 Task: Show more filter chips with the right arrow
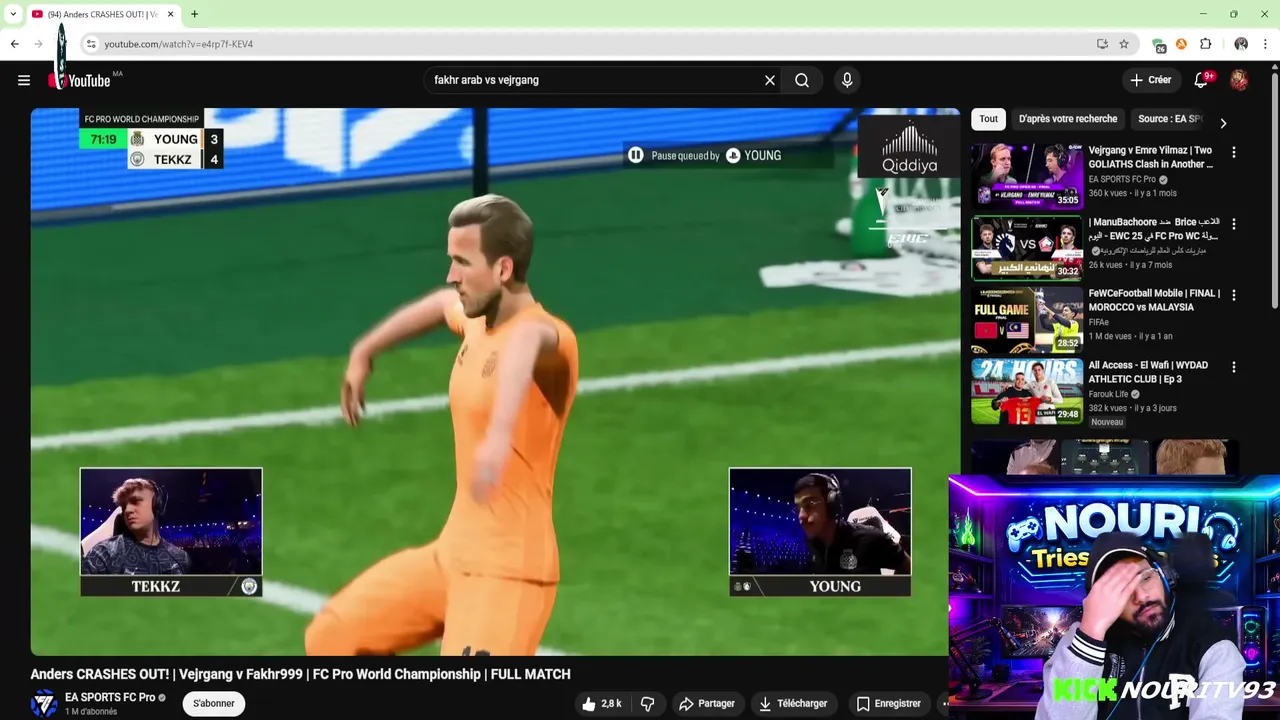click(x=1223, y=124)
